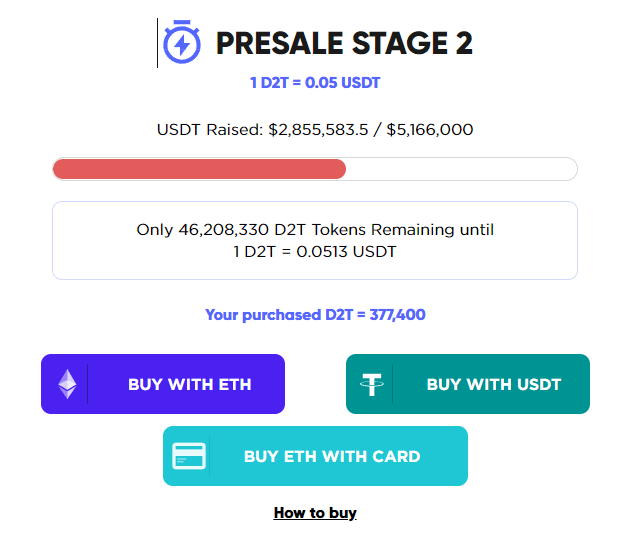The image size is (623, 536).
Task: Click the 1 D2T = 0.0513 USDT next price line
Action: pyautogui.click(x=315, y=252)
